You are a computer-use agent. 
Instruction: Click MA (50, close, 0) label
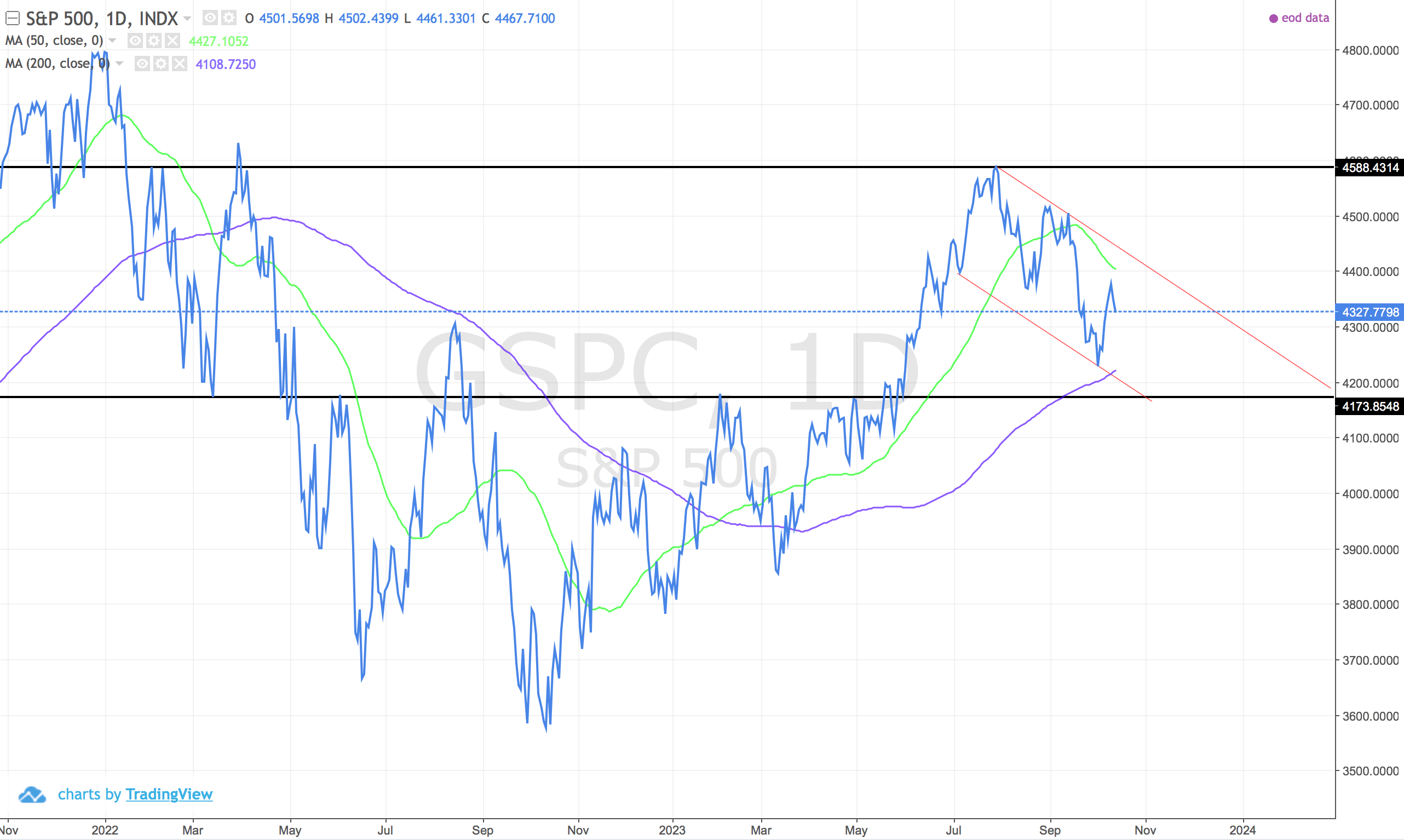pyautogui.click(x=54, y=41)
